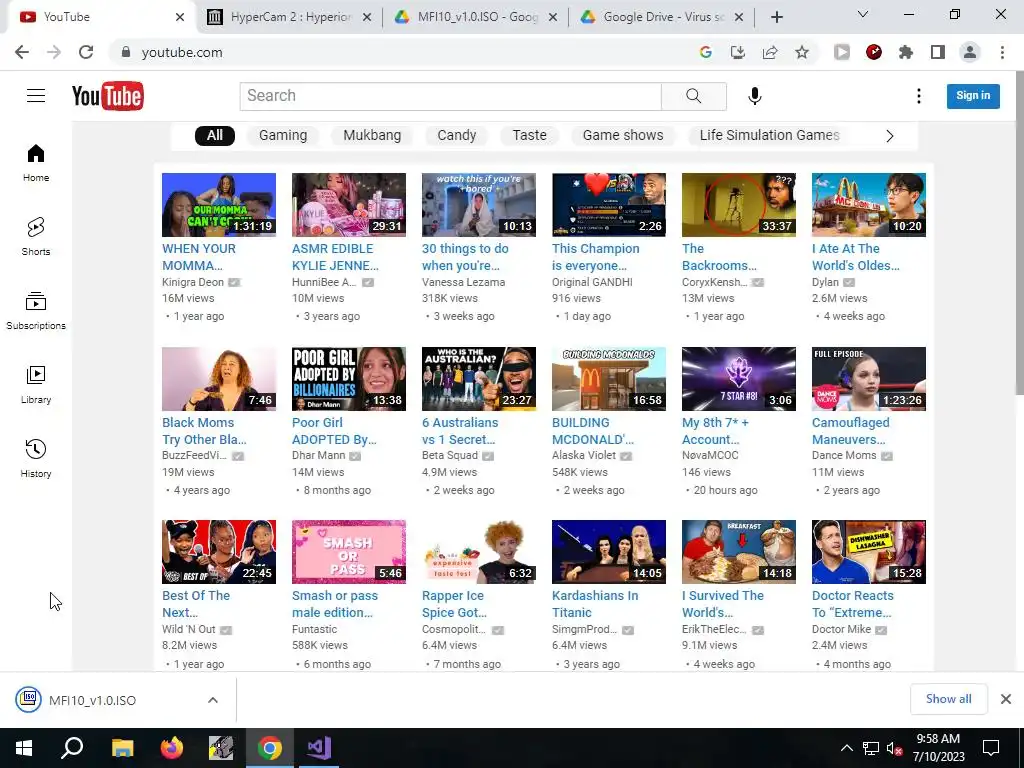Viewport: 1024px width, 768px height.
Task: Launch Firefox from the taskbar
Action: coord(172,748)
